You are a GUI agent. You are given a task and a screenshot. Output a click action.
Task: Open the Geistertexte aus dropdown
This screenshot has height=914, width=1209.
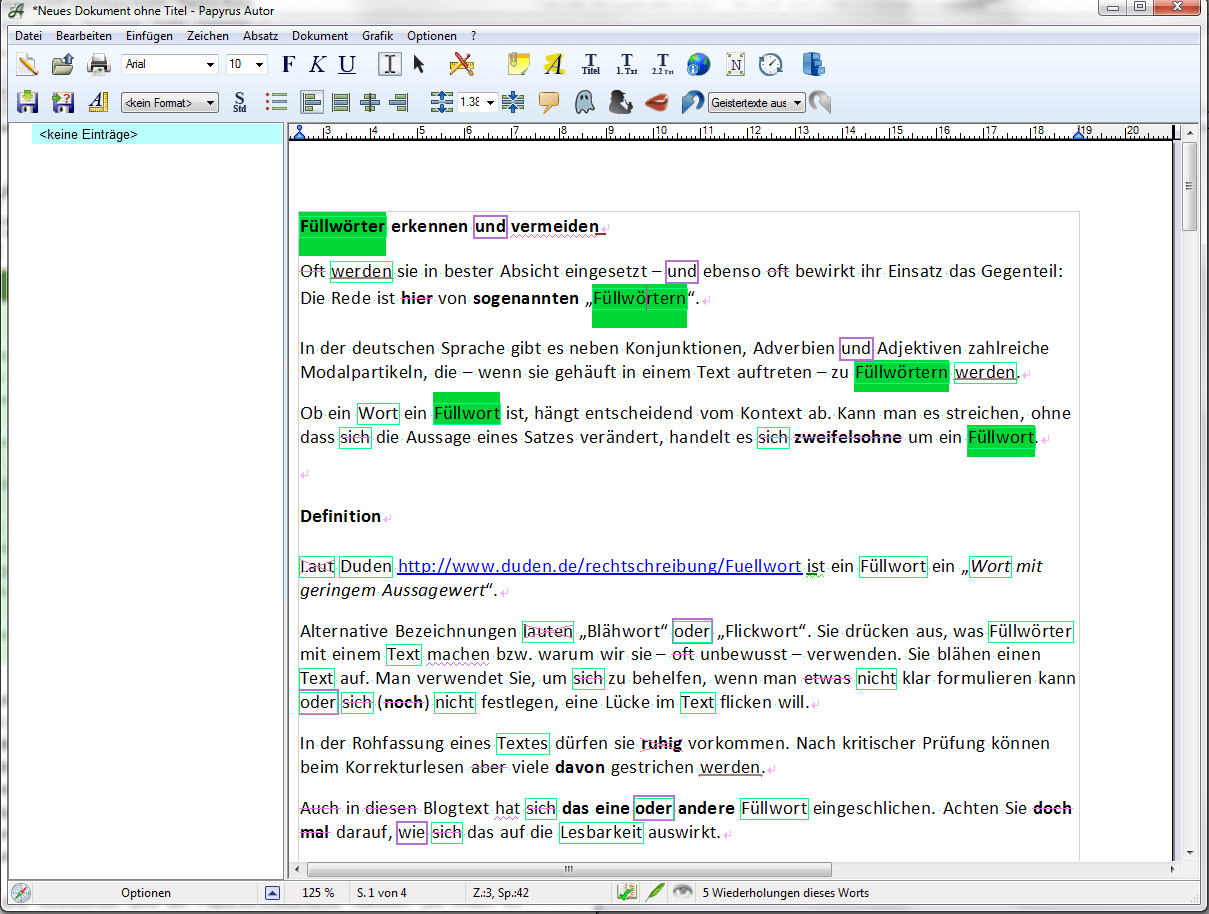click(x=756, y=102)
